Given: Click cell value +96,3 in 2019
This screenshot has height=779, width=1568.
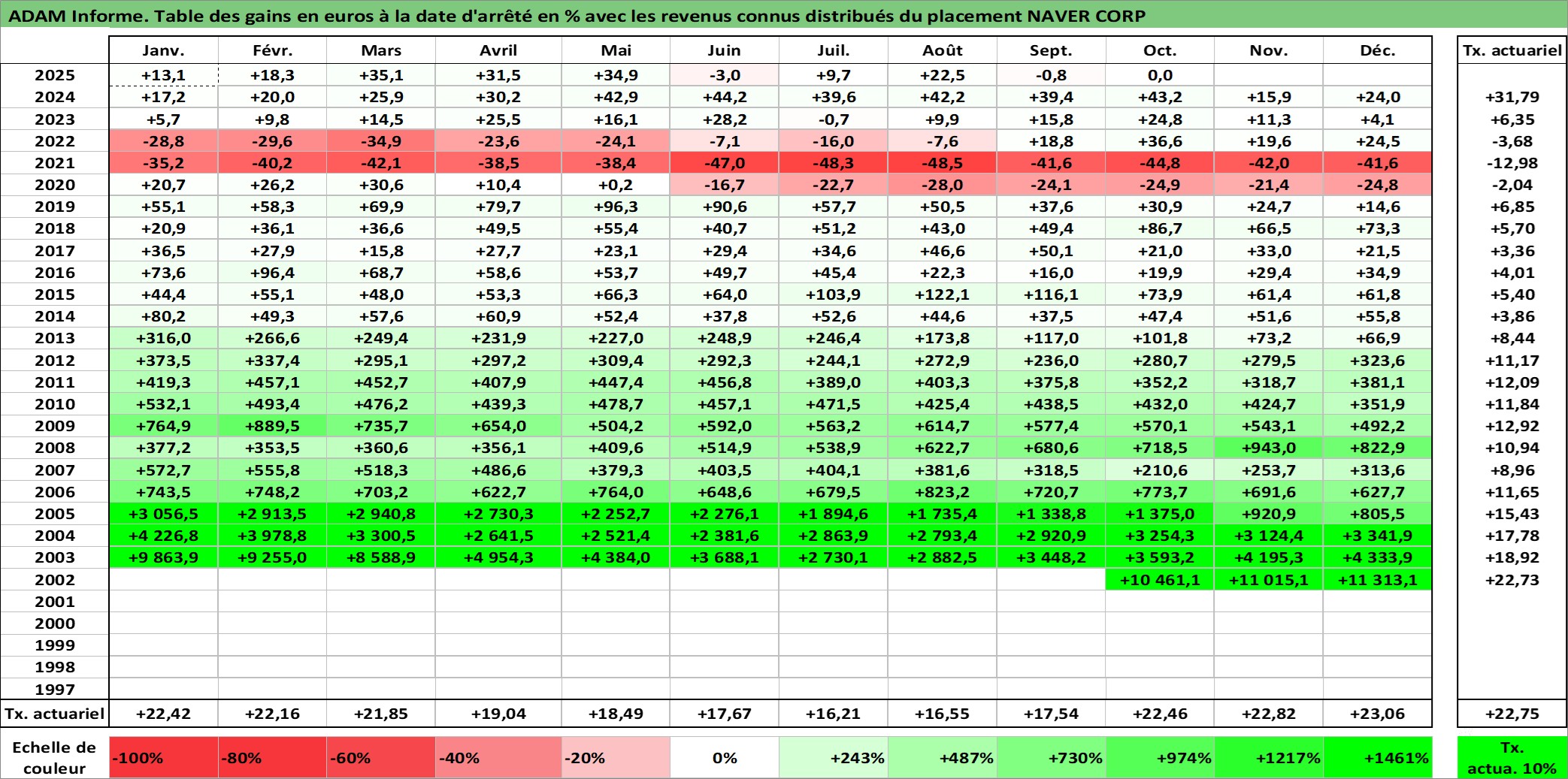Looking at the screenshot, I should click(616, 207).
